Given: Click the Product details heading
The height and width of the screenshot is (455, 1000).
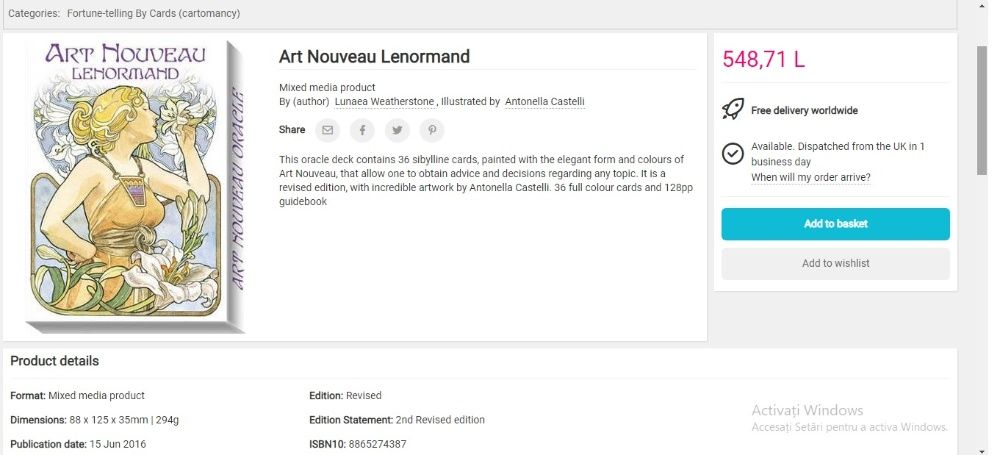Looking at the screenshot, I should tap(54, 361).
